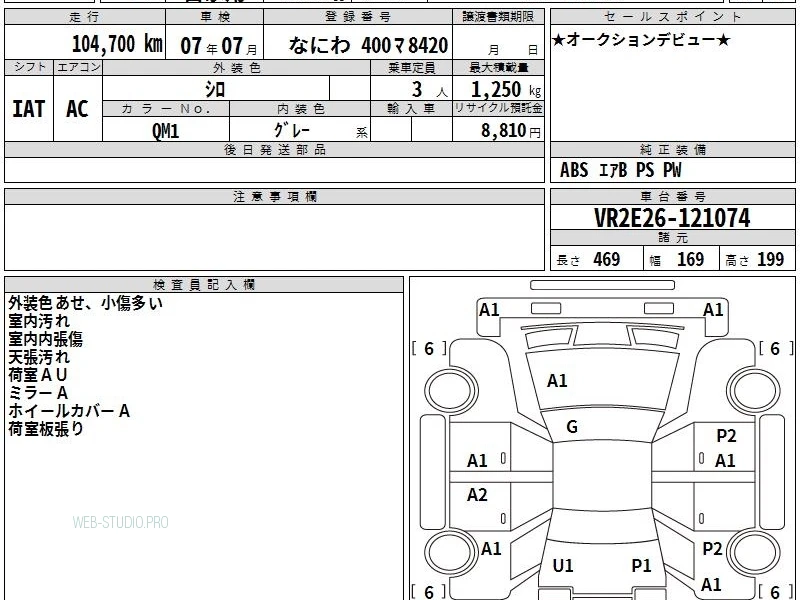Screen dimensions: 800x600
Task: Click color number QM1
Action: coord(165,131)
